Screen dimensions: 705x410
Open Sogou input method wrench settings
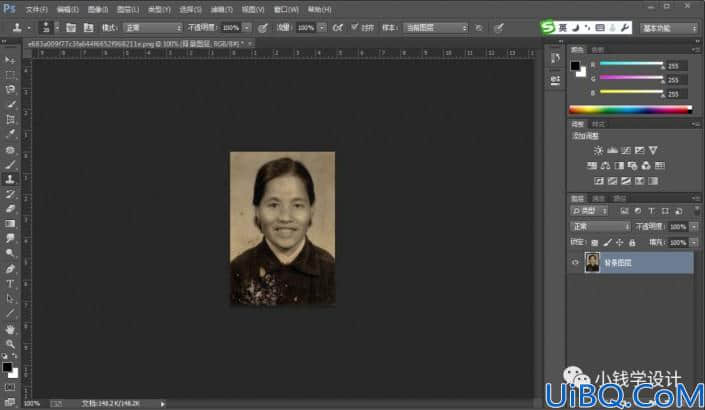pyautogui.click(x=625, y=28)
